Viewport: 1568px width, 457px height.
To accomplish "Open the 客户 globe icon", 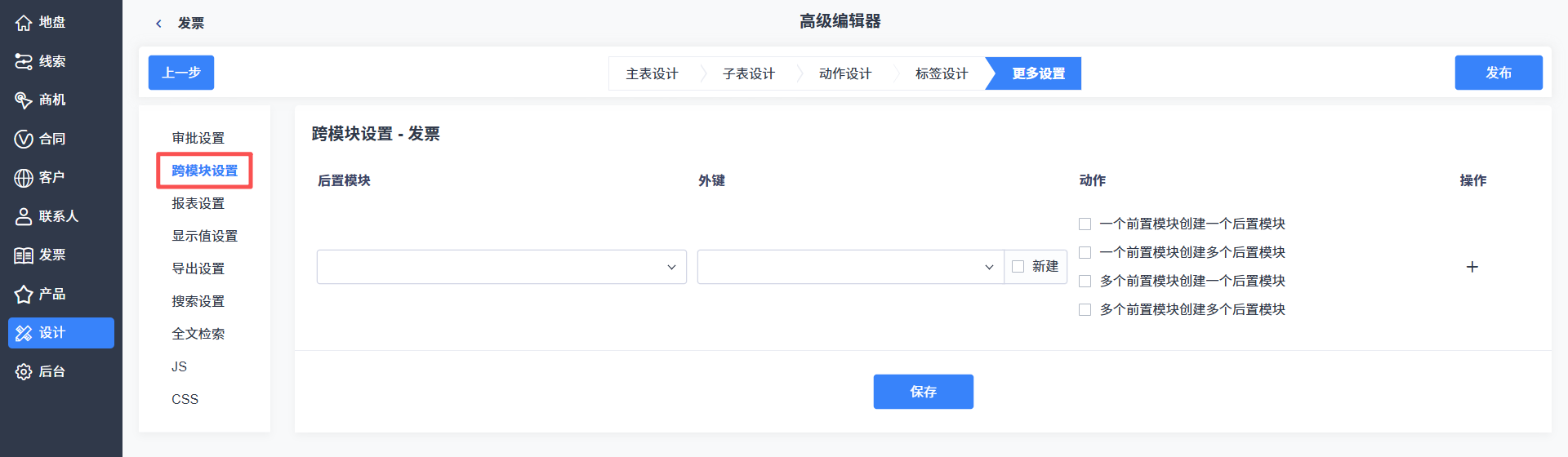I will click(24, 178).
